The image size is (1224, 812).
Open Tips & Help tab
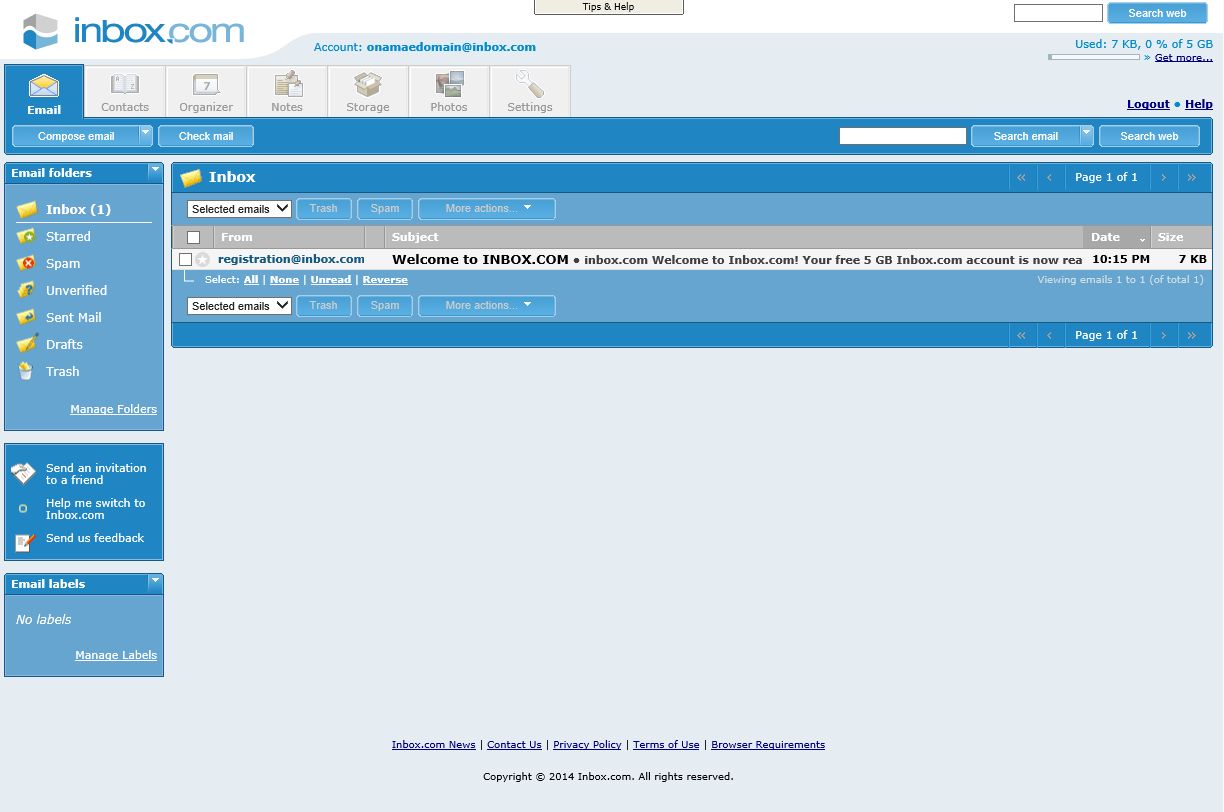(609, 7)
